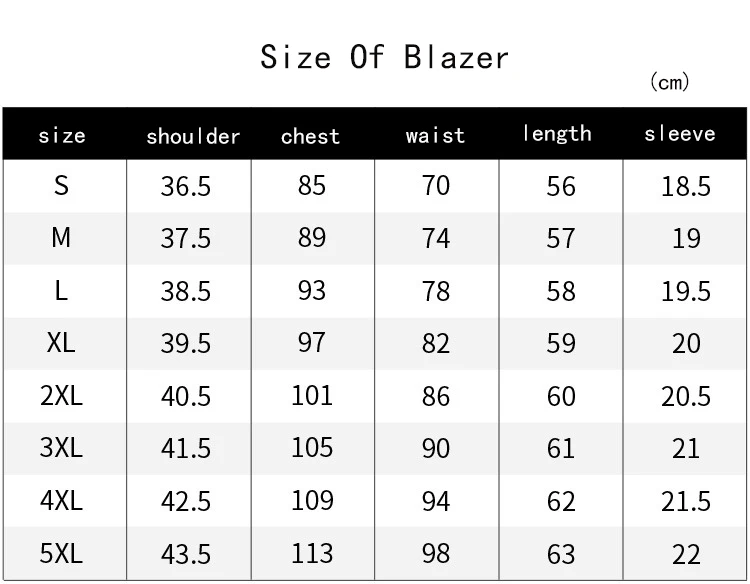The height and width of the screenshot is (584, 750).
Task: Select the S size row label
Action: click(x=61, y=185)
